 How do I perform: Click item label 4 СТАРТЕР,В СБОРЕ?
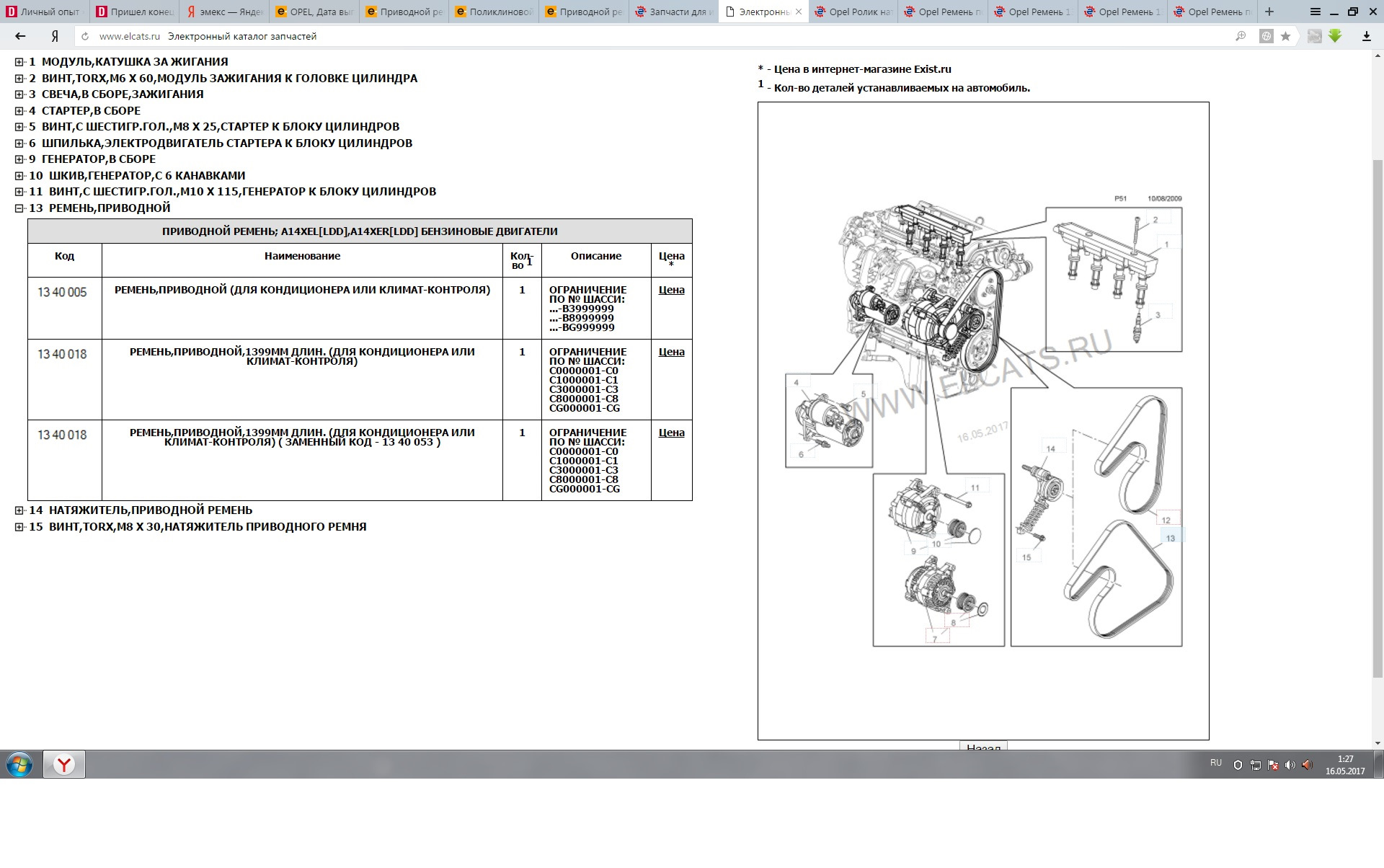click(84, 110)
